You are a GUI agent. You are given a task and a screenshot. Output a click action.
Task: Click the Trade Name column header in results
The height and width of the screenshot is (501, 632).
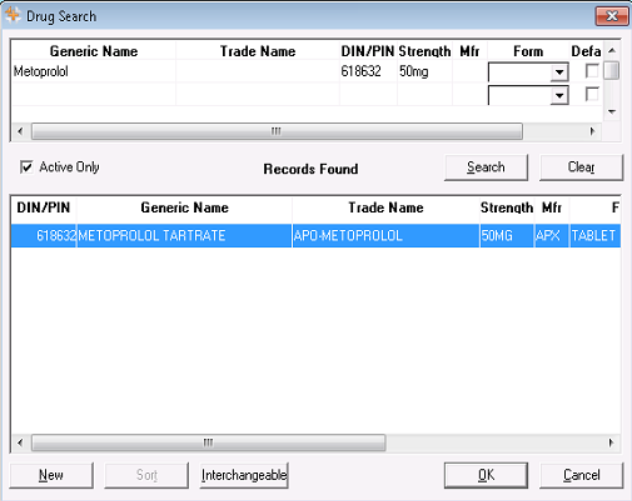(385, 208)
